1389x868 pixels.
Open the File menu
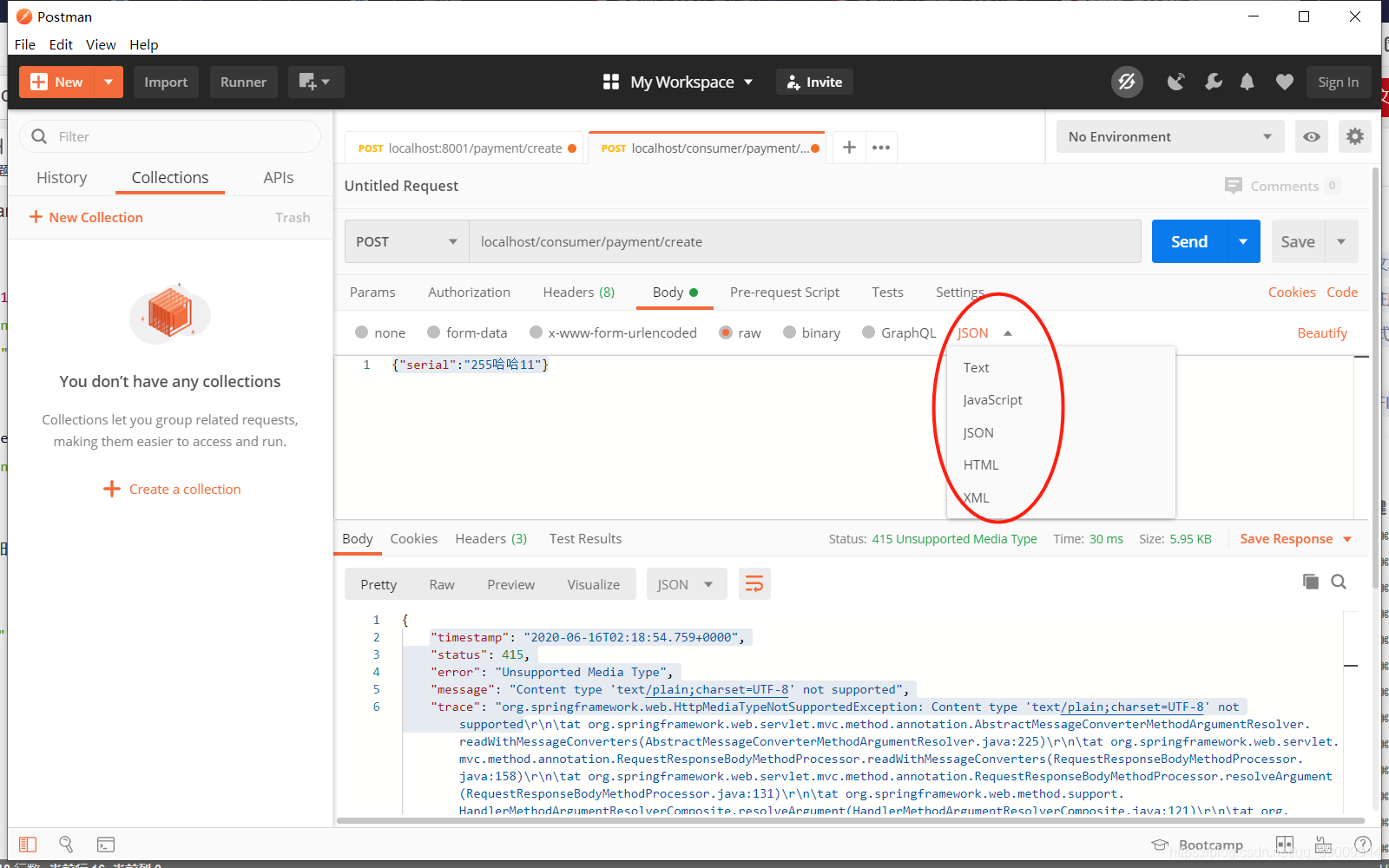pos(25,44)
